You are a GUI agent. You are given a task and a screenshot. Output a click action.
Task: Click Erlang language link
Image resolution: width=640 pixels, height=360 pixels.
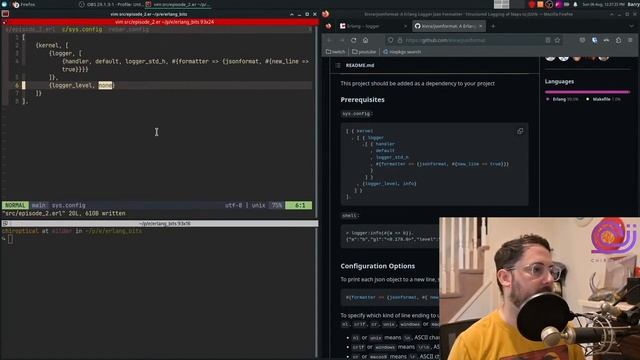(x=559, y=99)
